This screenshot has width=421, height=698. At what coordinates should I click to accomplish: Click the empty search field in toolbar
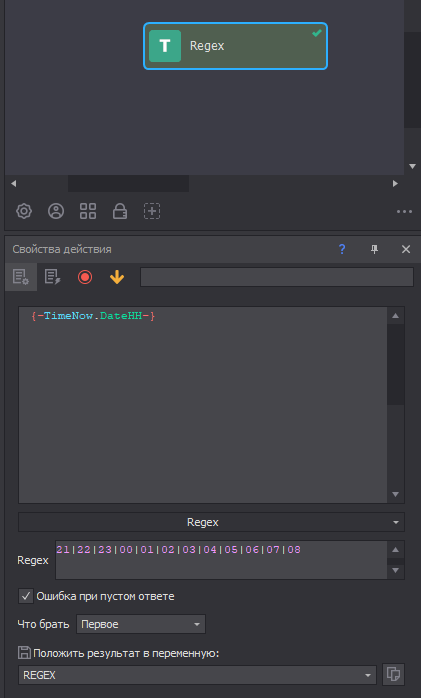(277, 277)
